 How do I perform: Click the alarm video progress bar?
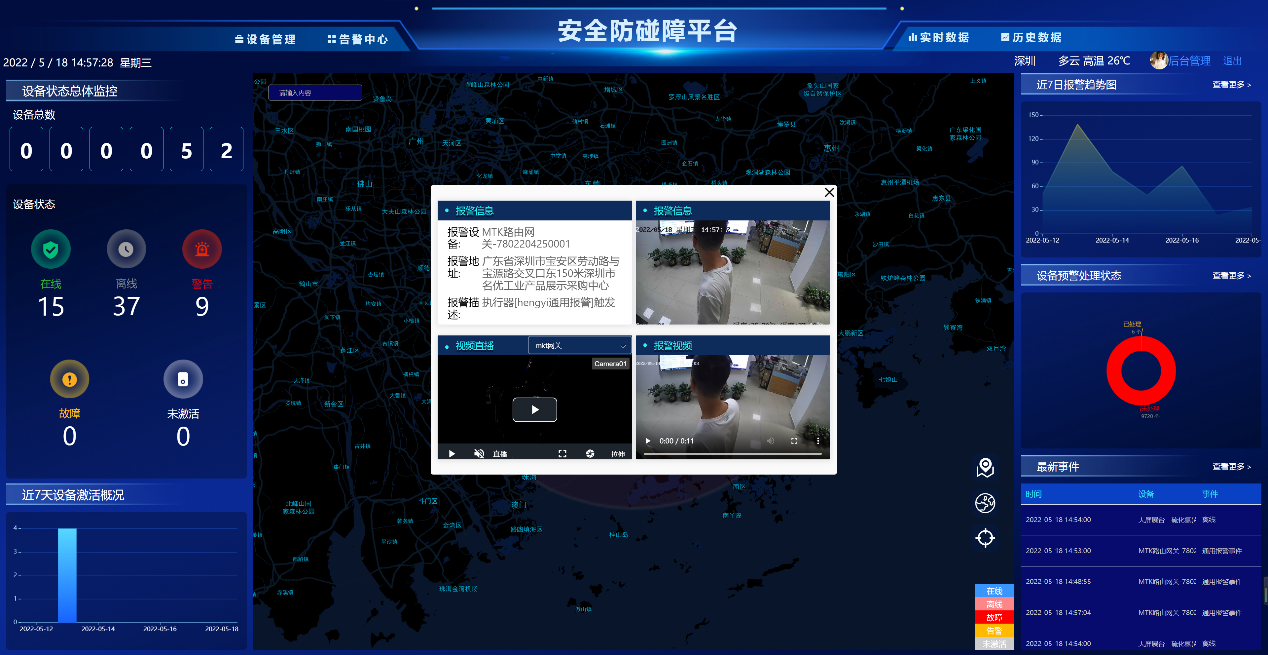tap(732, 453)
